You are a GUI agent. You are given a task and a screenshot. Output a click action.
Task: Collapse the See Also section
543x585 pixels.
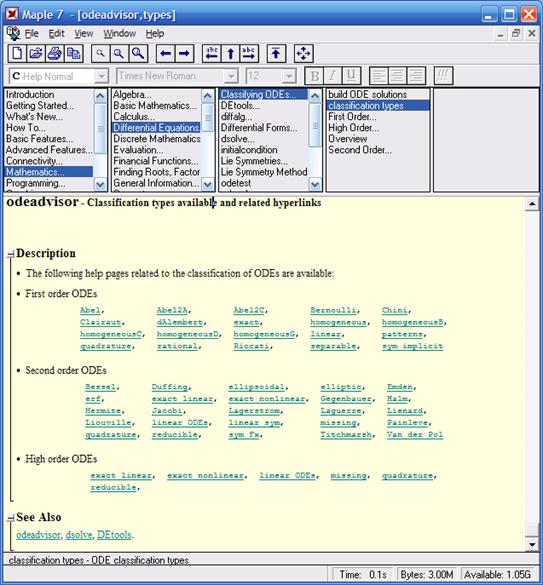tap(10, 518)
